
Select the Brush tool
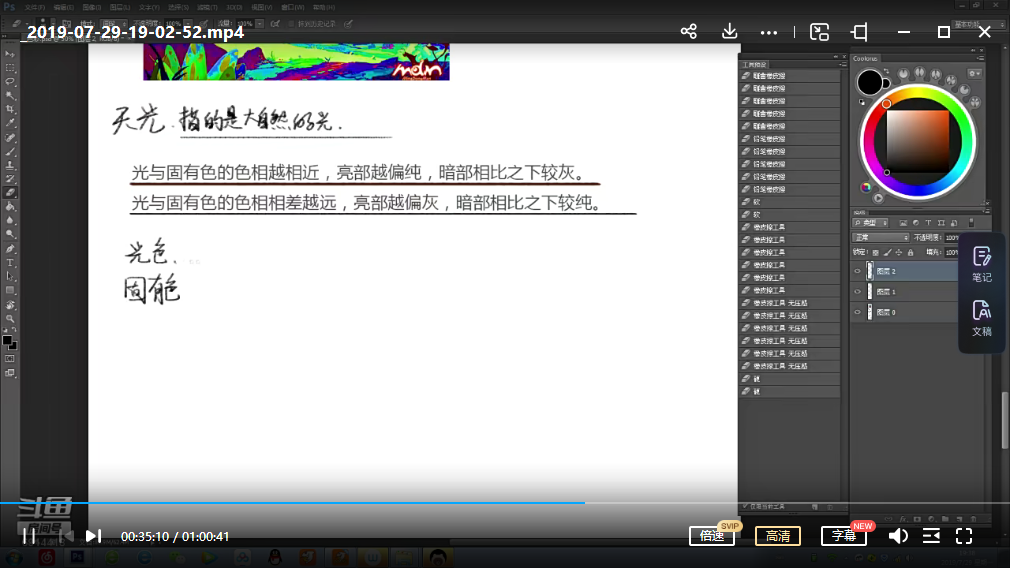(x=10, y=151)
